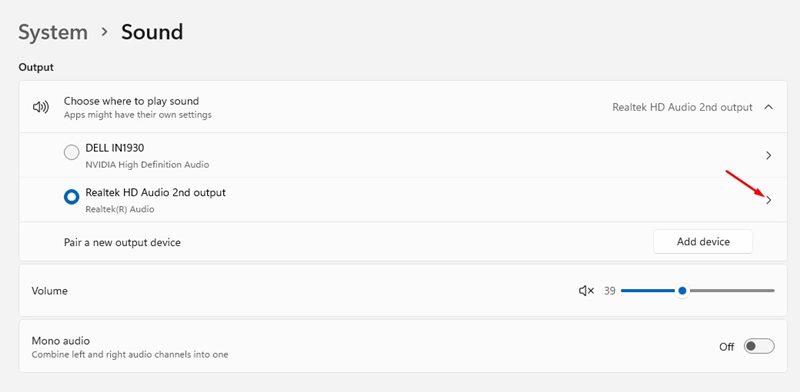Toggle the Mono audio switch on
The height and width of the screenshot is (392, 800).
click(x=759, y=347)
